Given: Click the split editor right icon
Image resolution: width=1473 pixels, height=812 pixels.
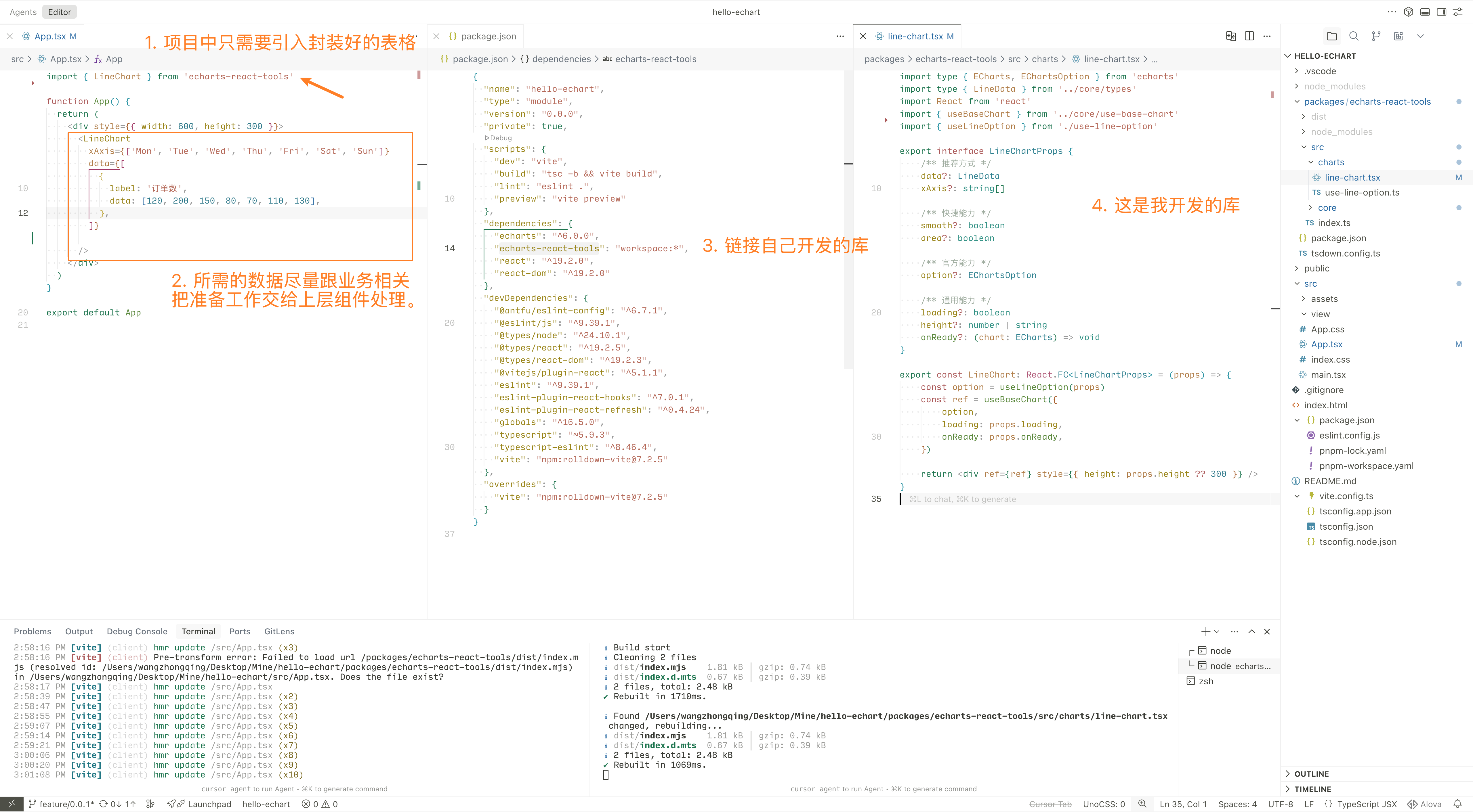Looking at the screenshot, I should (1249, 36).
